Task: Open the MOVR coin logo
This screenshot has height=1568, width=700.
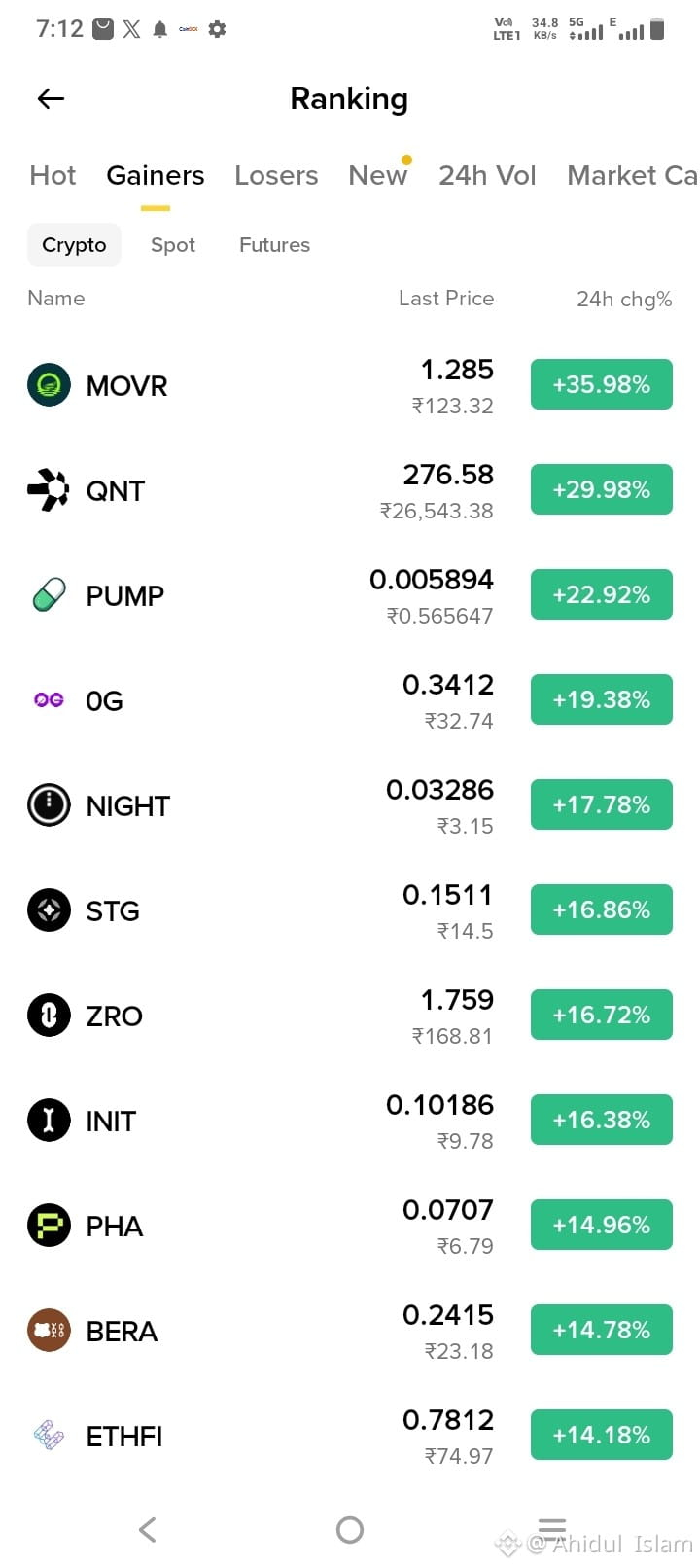Action: coord(49,385)
